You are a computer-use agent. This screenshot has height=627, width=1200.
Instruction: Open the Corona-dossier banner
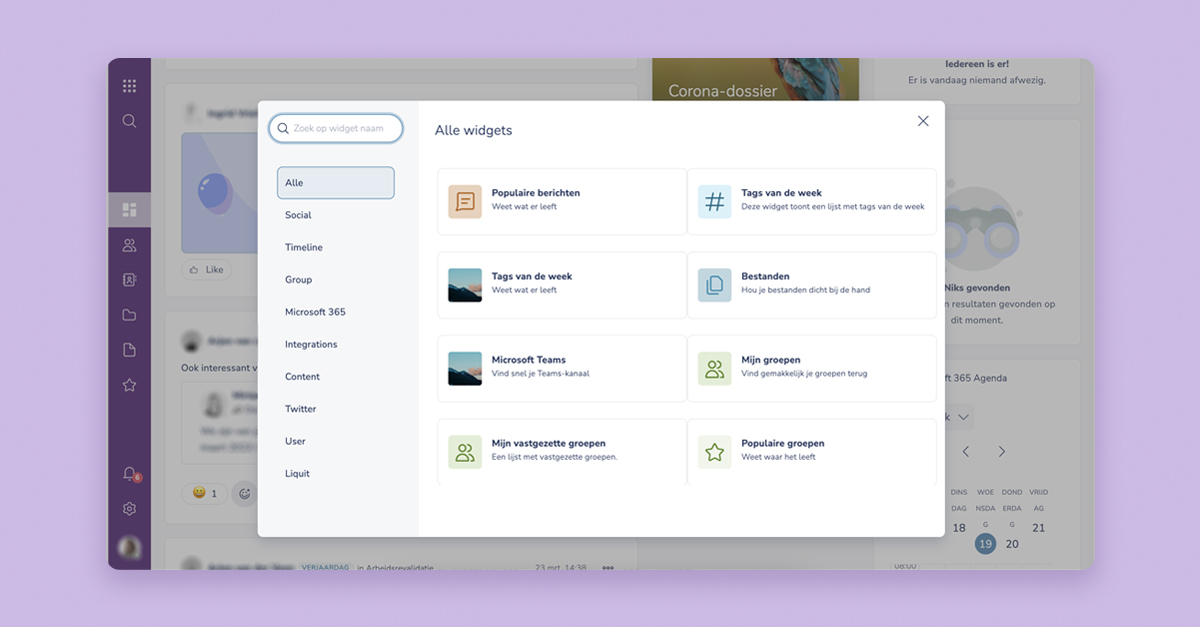point(755,80)
